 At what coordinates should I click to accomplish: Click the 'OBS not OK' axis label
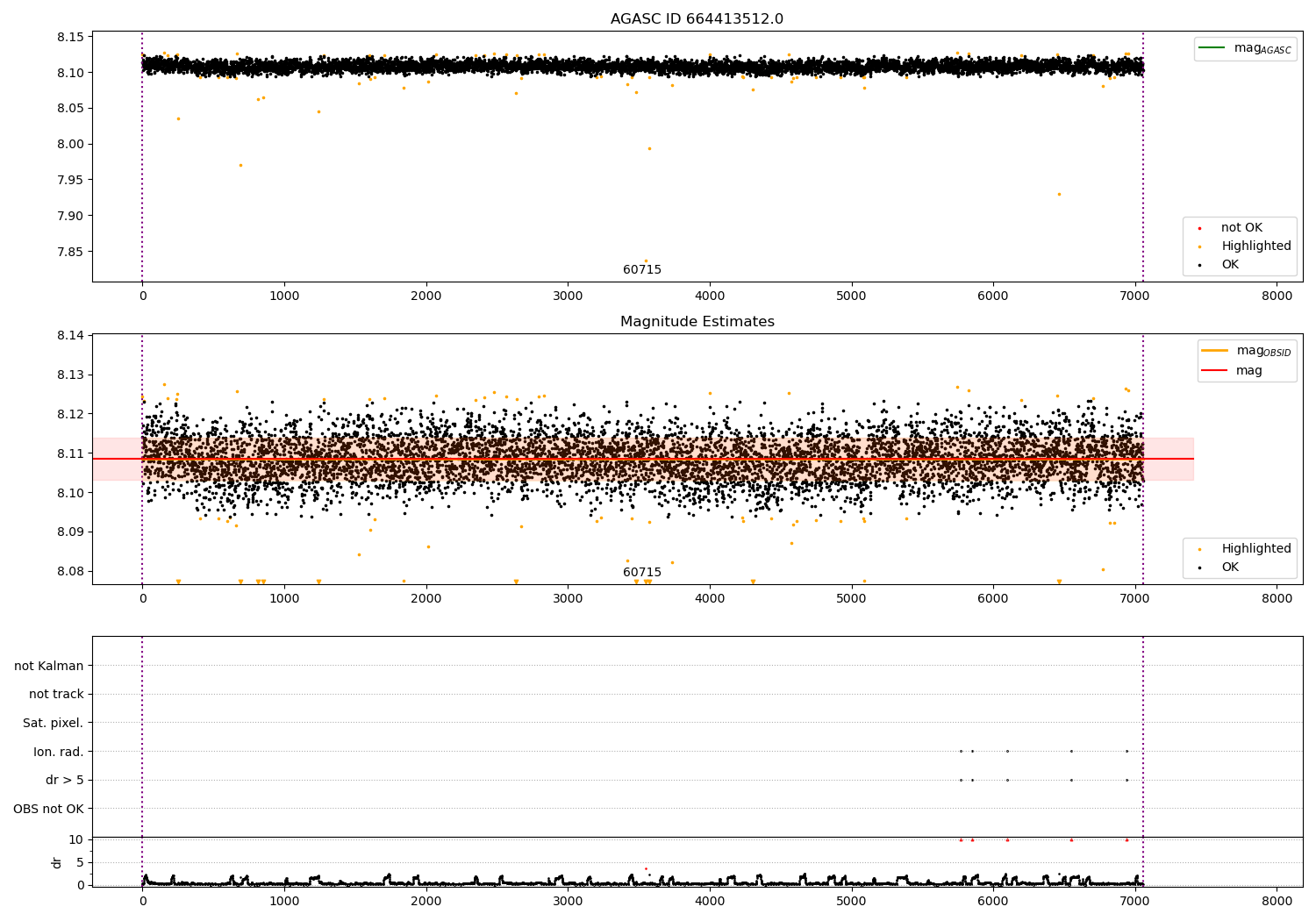[x=49, y=809]
